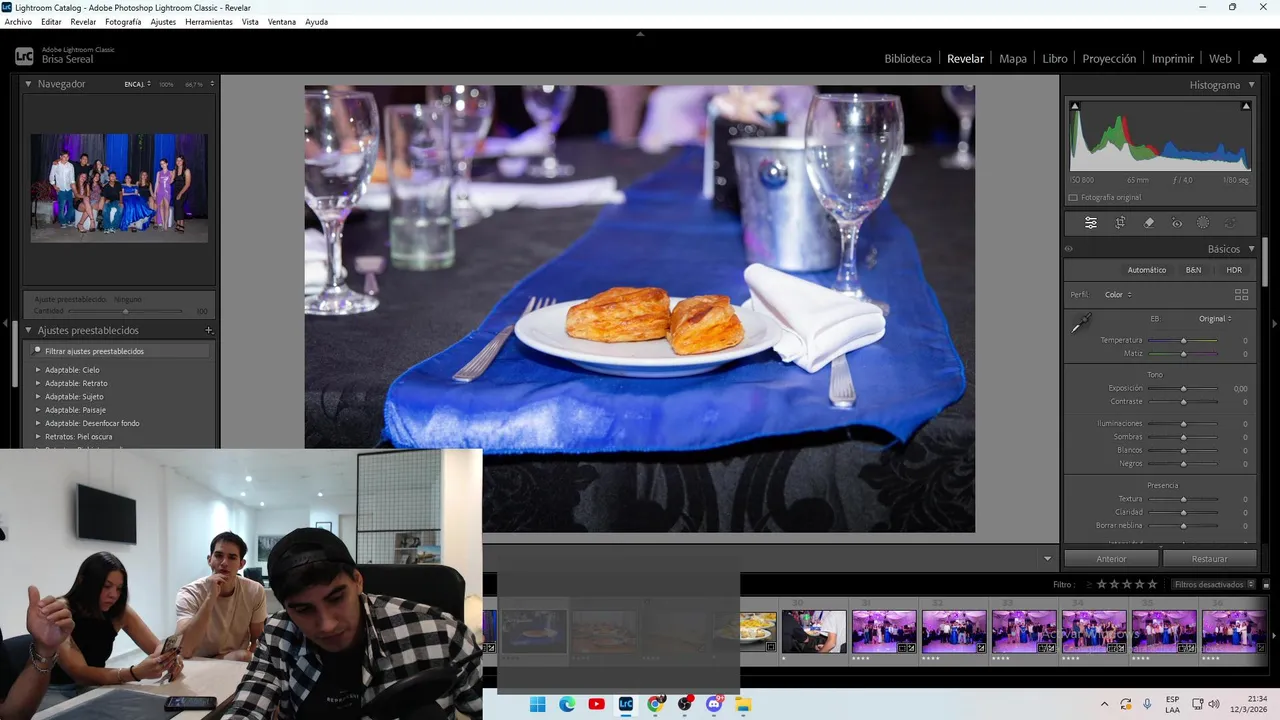Screen dimensions: 1280x720
Task: Collapse the Básicos panel
Action: [1251, 249]
